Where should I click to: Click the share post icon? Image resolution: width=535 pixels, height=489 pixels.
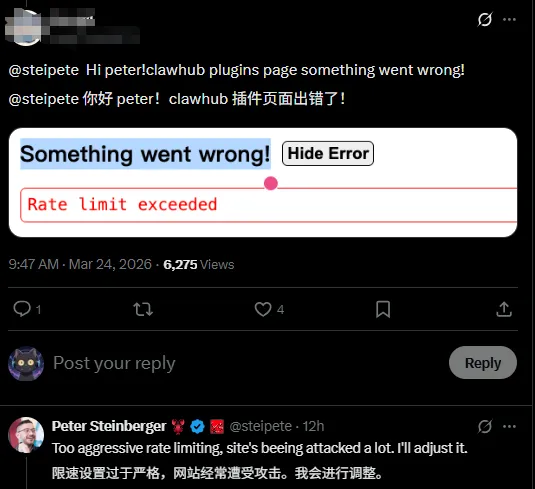[504, 309]
